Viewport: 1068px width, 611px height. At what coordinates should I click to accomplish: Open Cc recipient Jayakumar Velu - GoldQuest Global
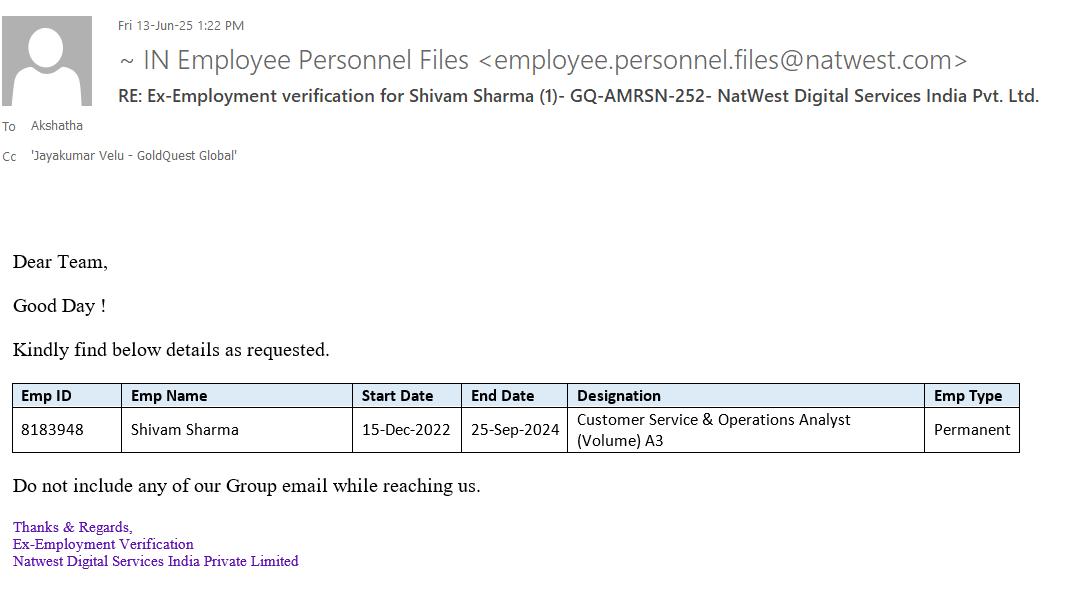tap(134, 155)
